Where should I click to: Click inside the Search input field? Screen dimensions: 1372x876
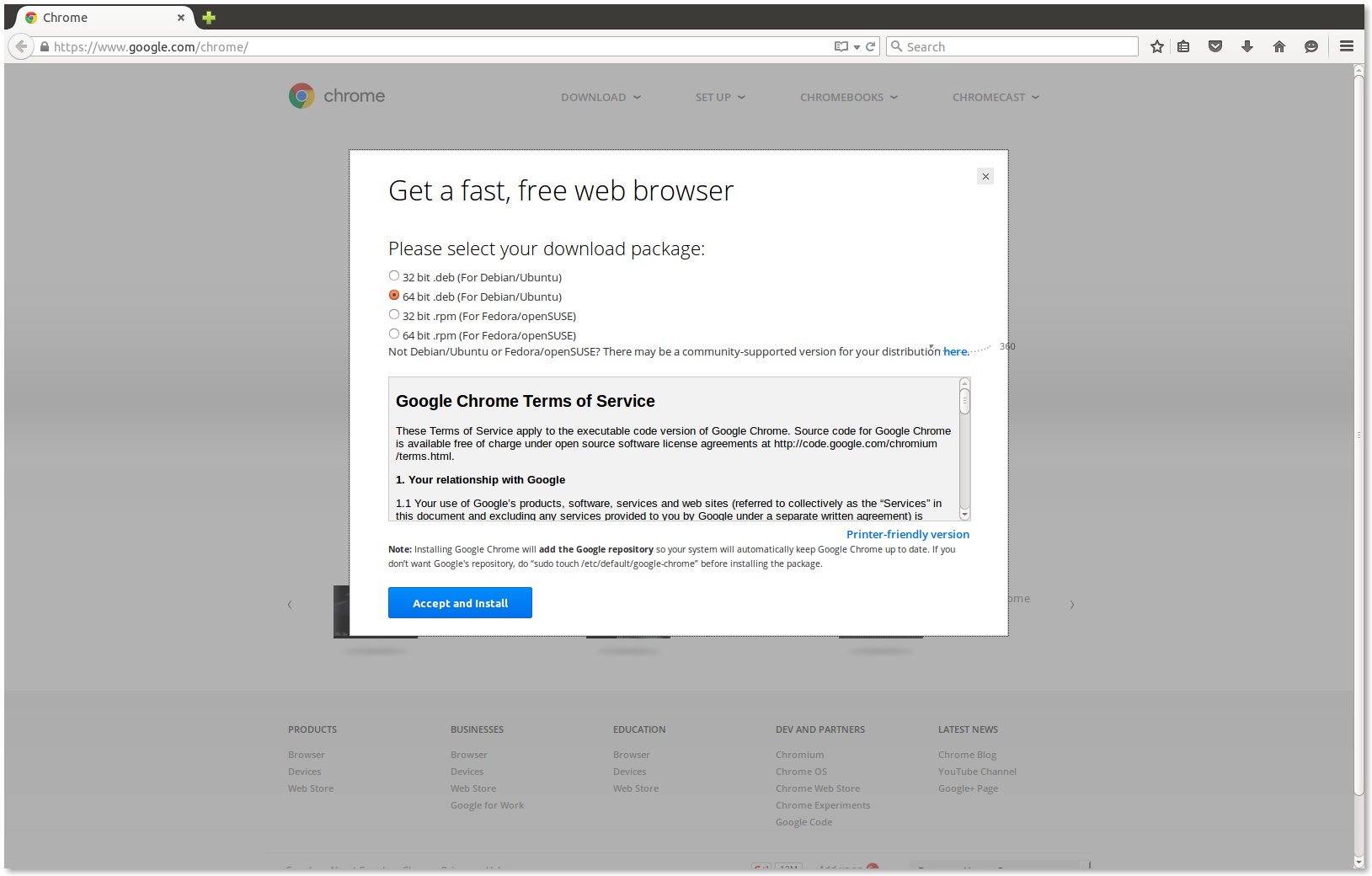coord(1011,46)
